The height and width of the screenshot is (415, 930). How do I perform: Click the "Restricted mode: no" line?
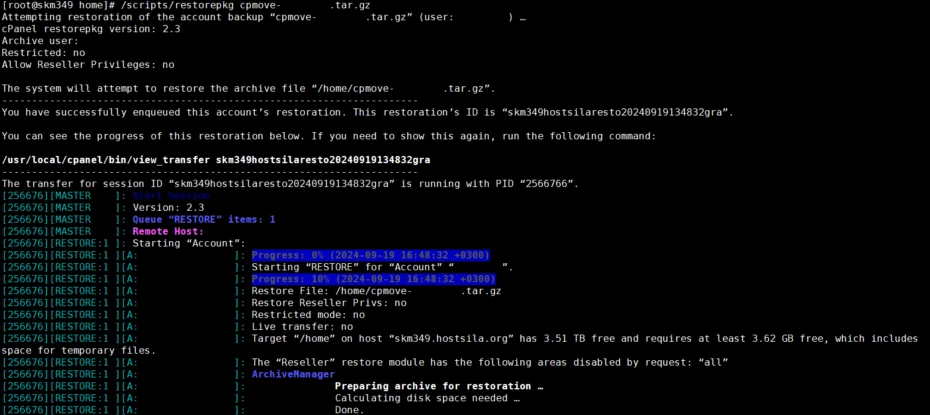tap(308, 315)
